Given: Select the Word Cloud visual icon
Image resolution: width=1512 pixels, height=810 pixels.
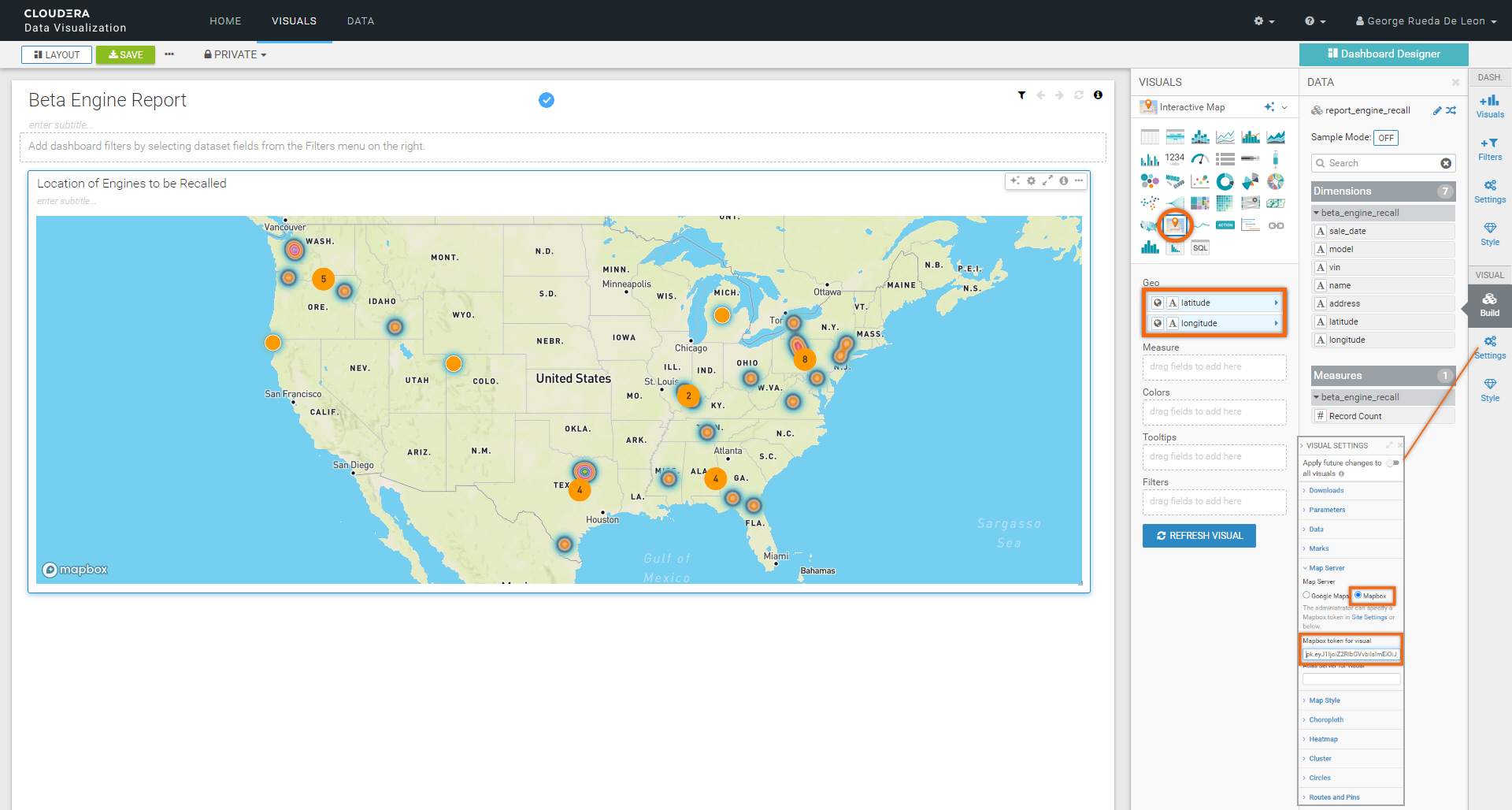Looking at the screenshot, I should click(1175, 181).
